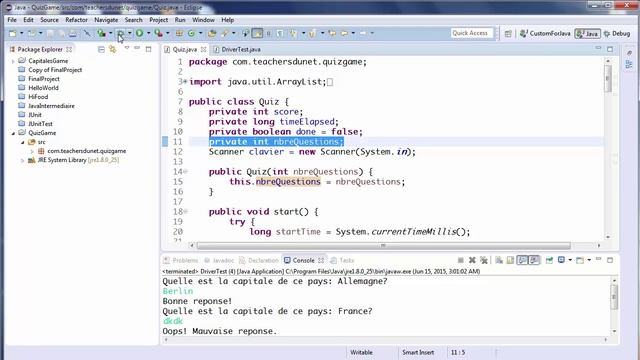
Task: Open the Navigate menu
Action: [x=106, y=20]
